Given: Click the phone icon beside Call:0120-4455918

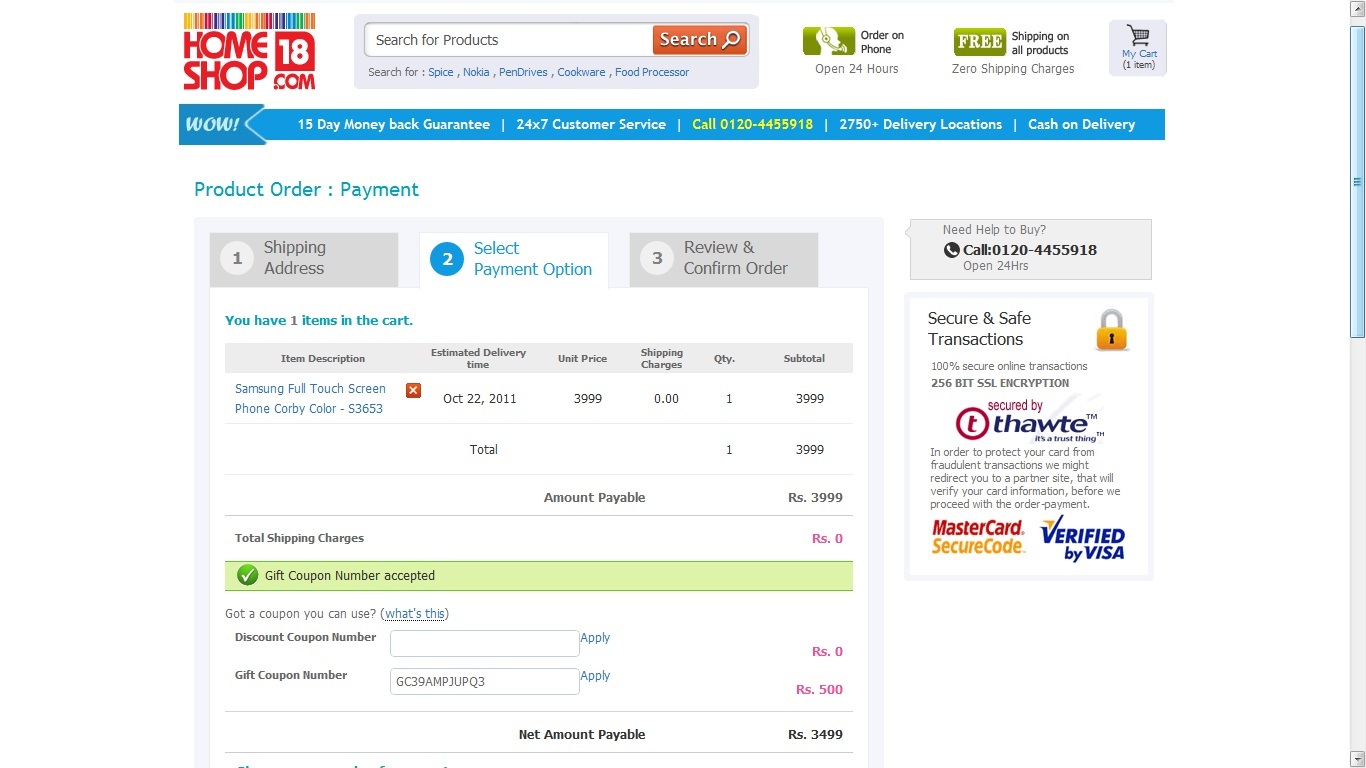Looking at the screenshot, I should [952, 250].
